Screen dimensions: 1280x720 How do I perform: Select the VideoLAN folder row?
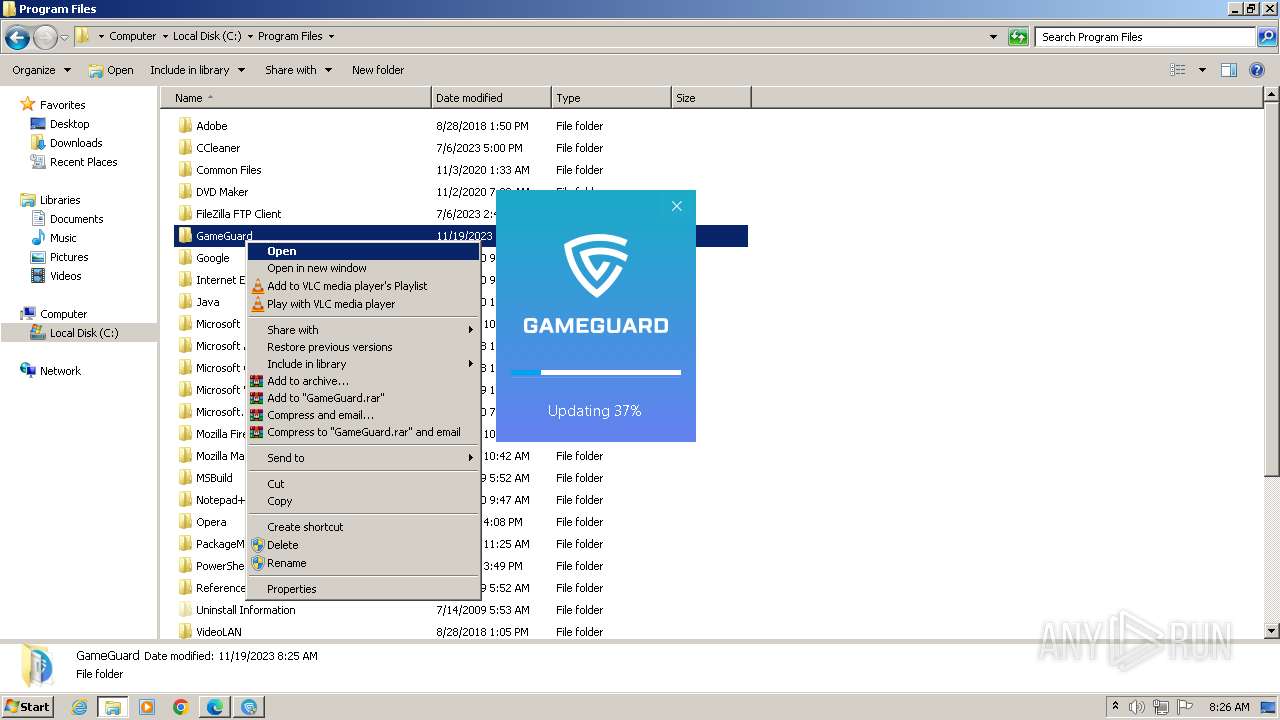pos(460,632)
